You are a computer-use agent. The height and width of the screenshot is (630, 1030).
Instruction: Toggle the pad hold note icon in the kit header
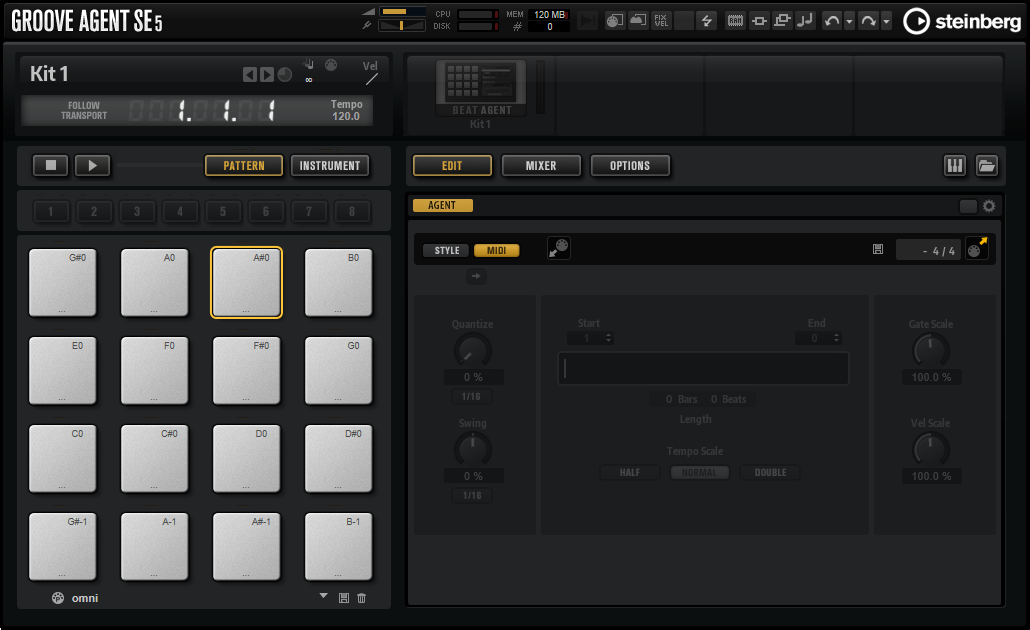tap(308, 64)
